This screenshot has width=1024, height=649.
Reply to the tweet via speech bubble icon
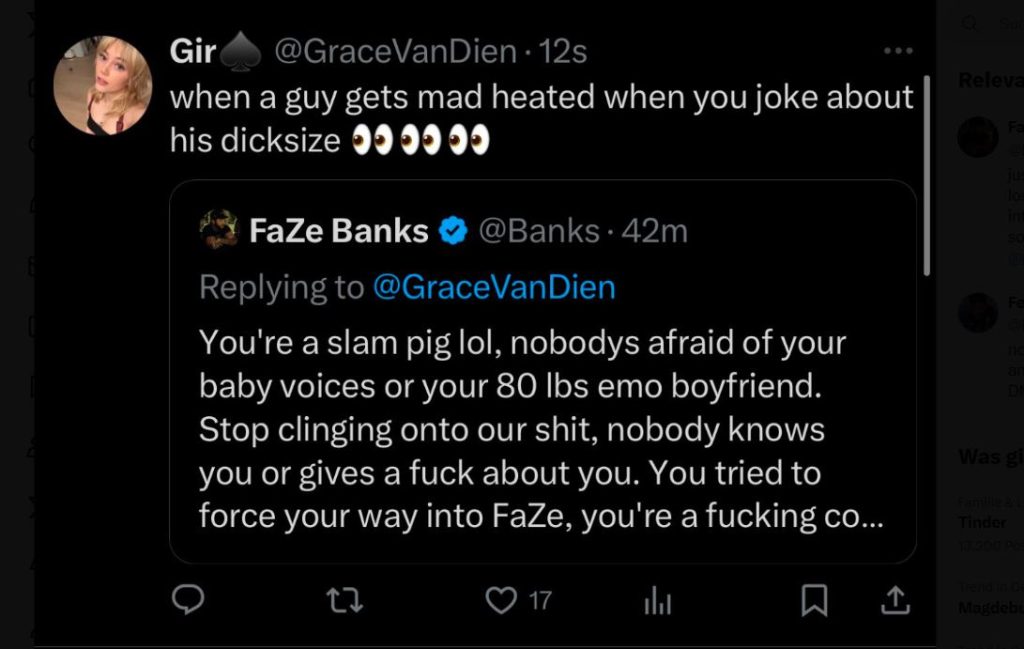(x=188, y=600)
